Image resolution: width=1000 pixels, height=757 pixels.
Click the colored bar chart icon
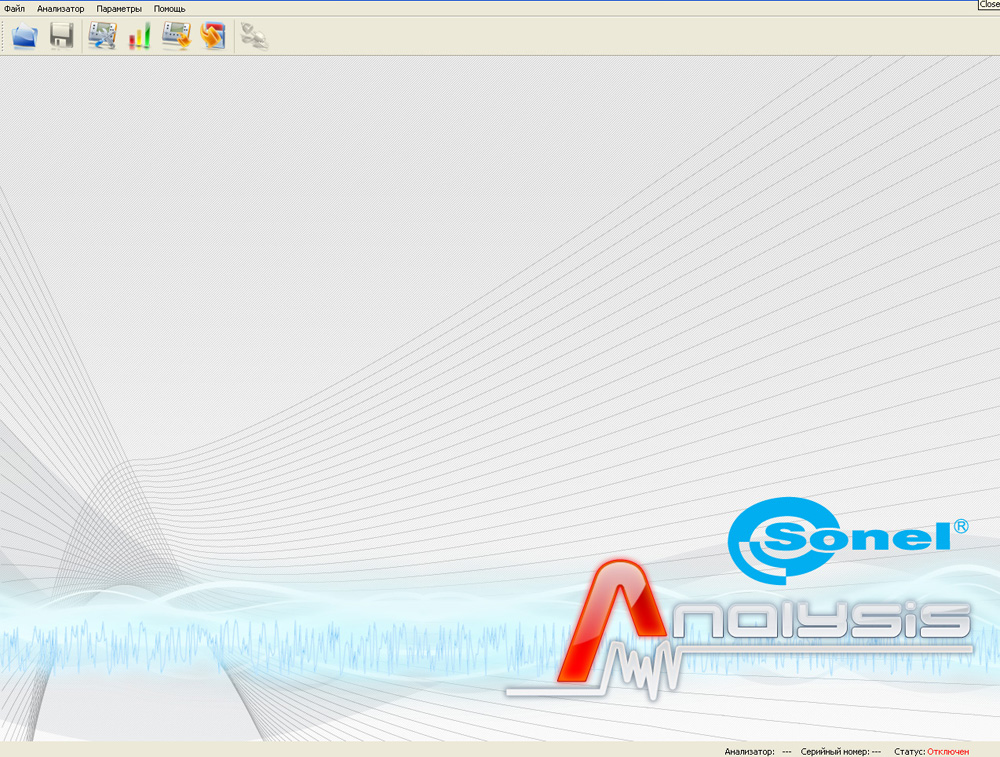(x=140, y=36)
